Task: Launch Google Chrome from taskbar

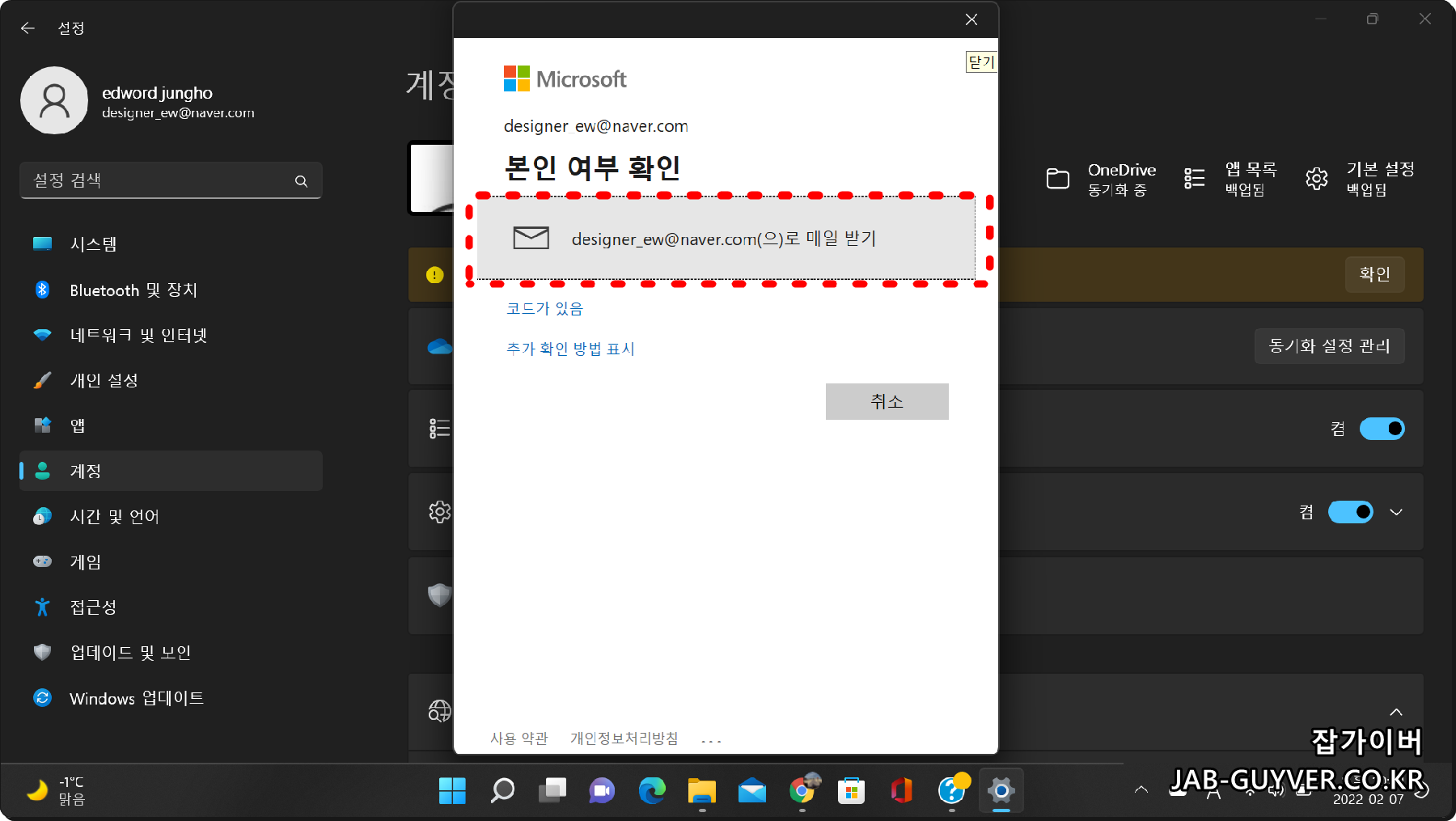Action: 802,790
